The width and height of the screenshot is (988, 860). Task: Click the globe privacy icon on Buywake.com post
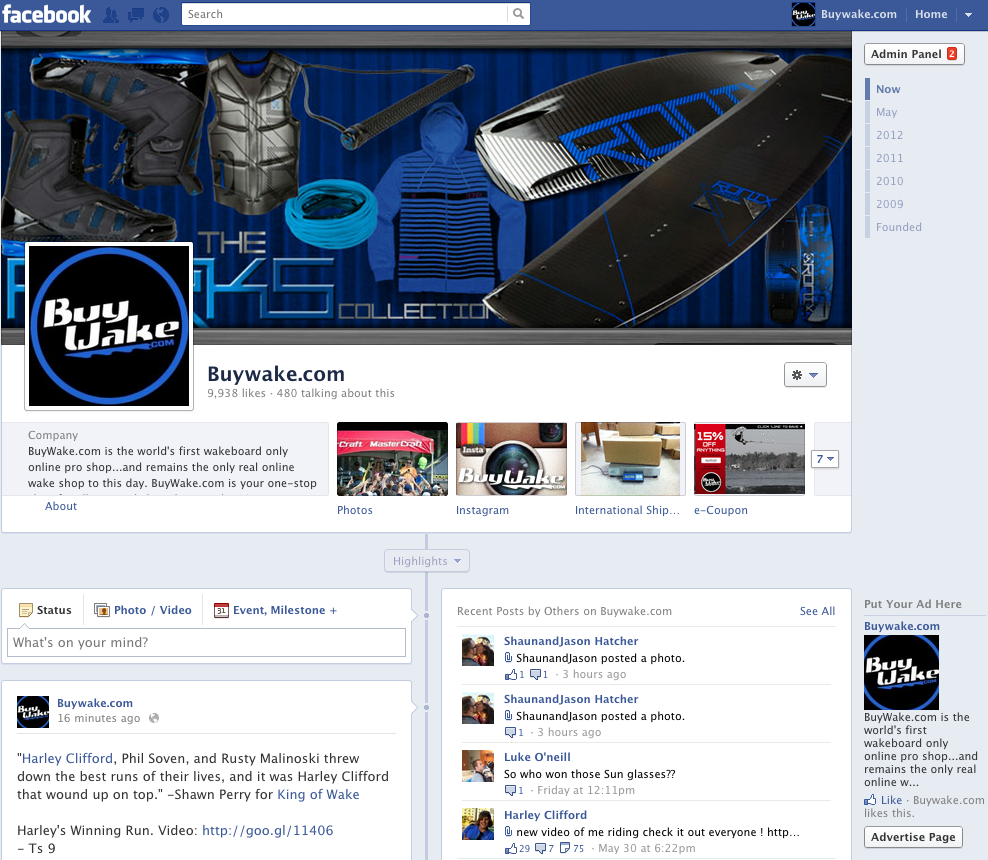pos(154,718)
